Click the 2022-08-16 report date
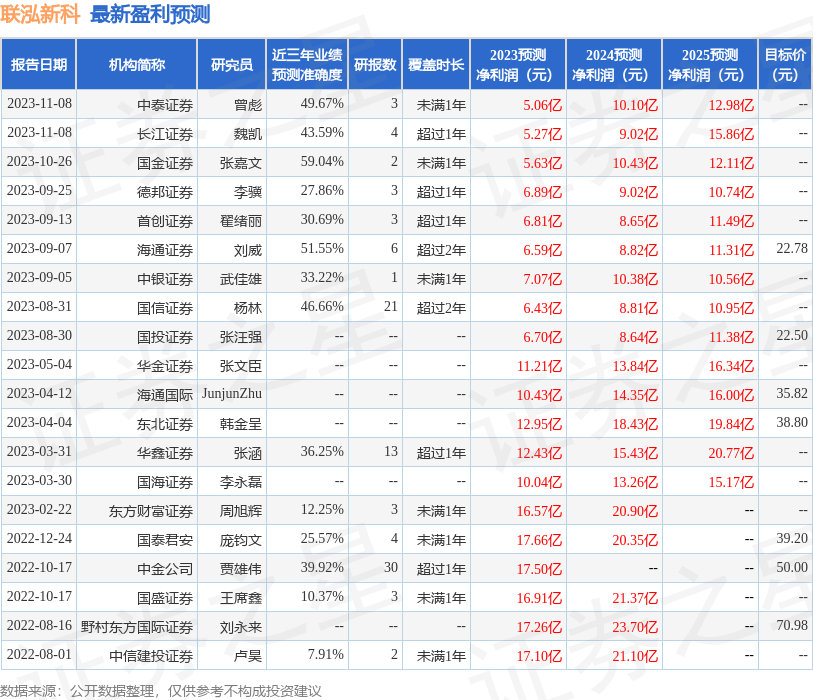Viewport: 813px width, 700px height. 39,626
